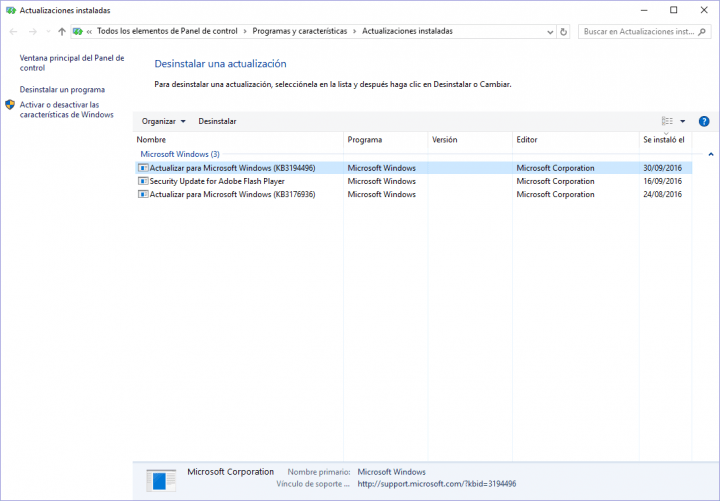Click icon of KB3194496 update

pyautogui.click(x=143, y=168)
